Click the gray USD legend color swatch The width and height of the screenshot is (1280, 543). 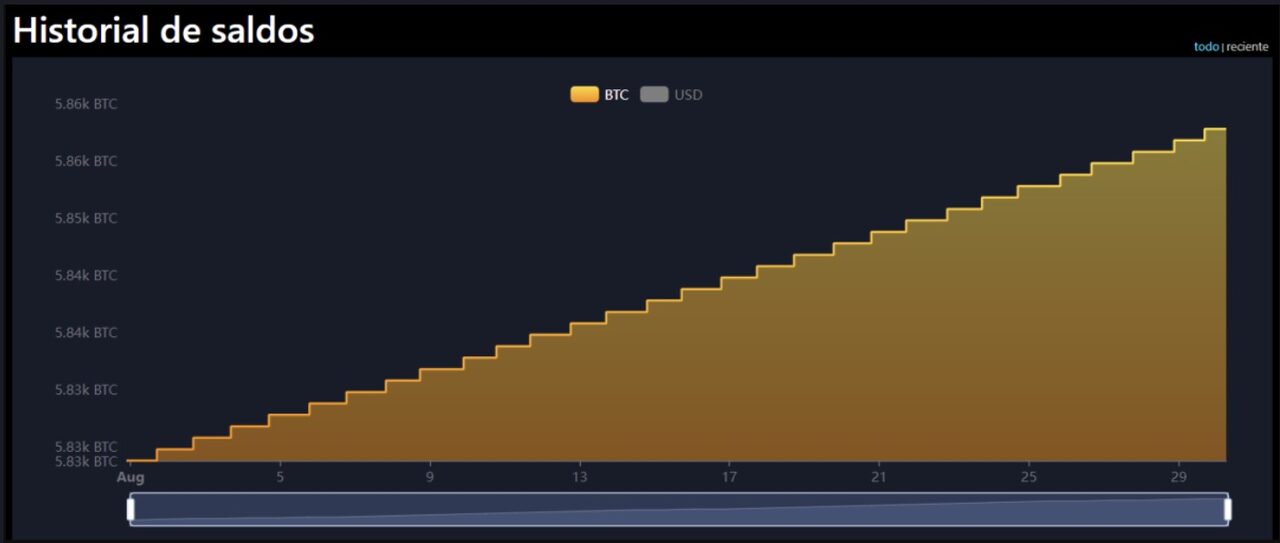(x=654, y=95)
